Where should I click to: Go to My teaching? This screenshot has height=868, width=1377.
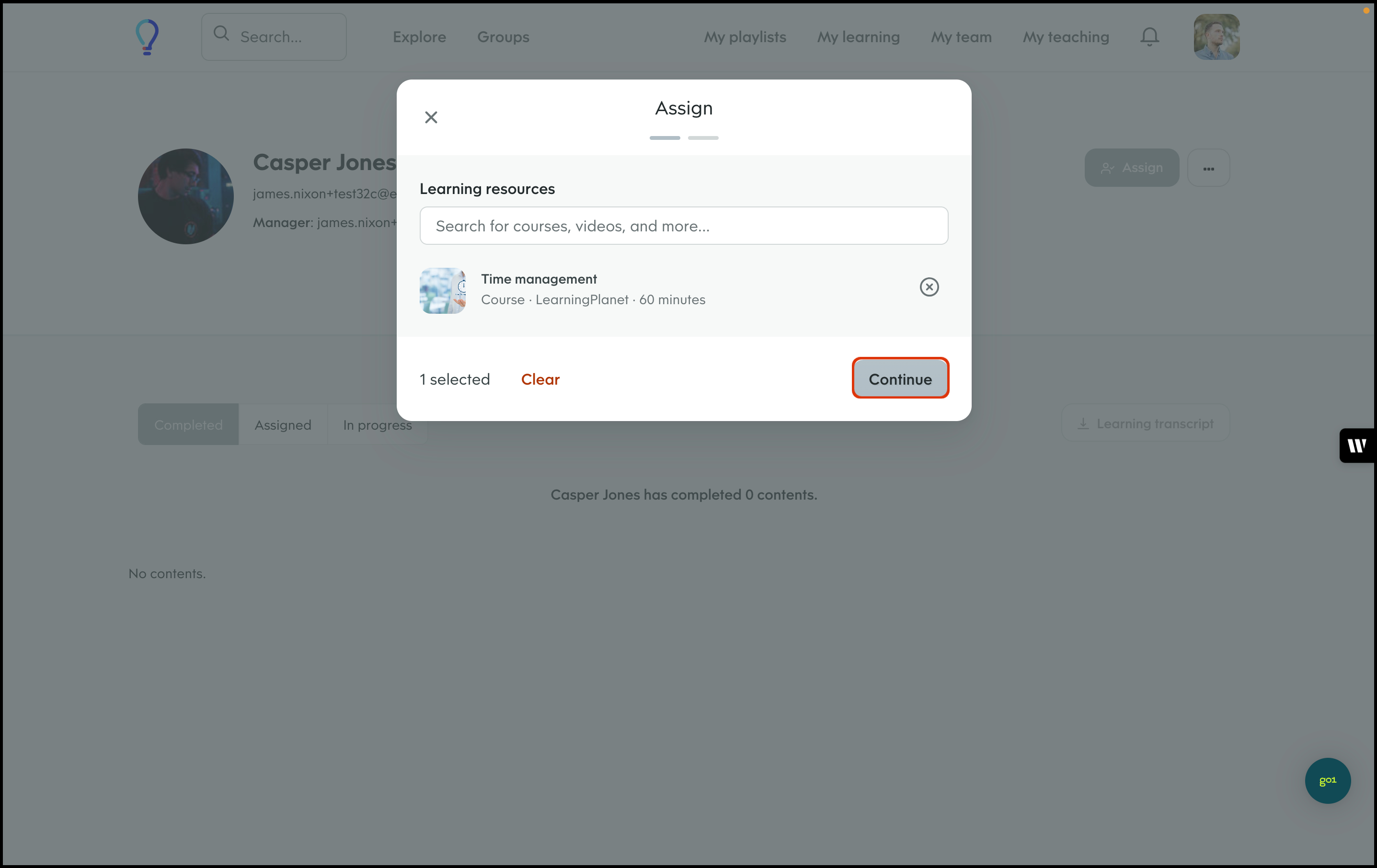(x=1066, y=36)
